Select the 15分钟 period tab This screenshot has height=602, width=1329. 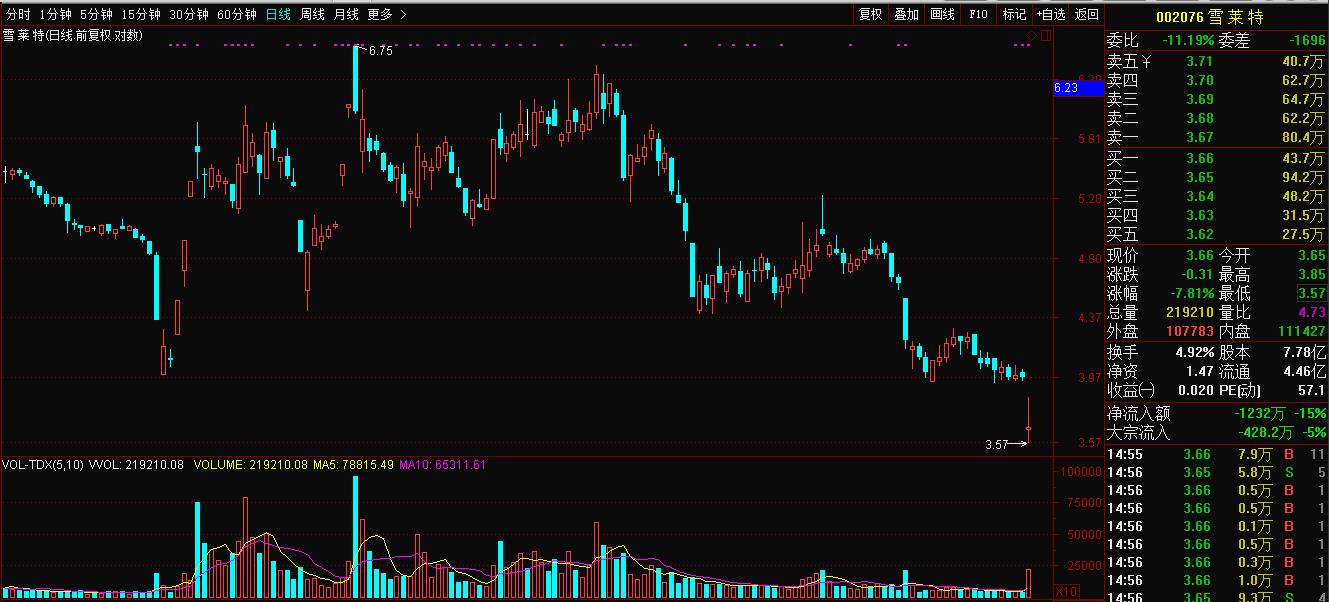coord(141,14)
